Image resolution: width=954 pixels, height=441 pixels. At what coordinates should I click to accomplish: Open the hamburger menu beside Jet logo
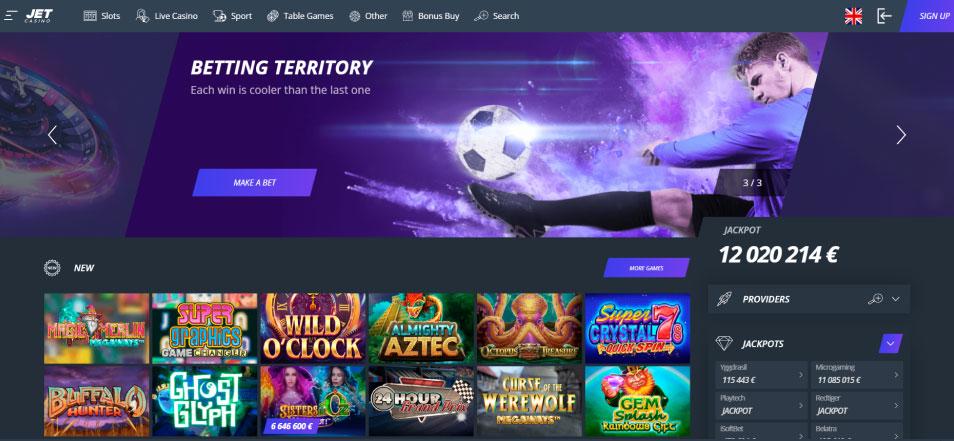click(11, 16)
